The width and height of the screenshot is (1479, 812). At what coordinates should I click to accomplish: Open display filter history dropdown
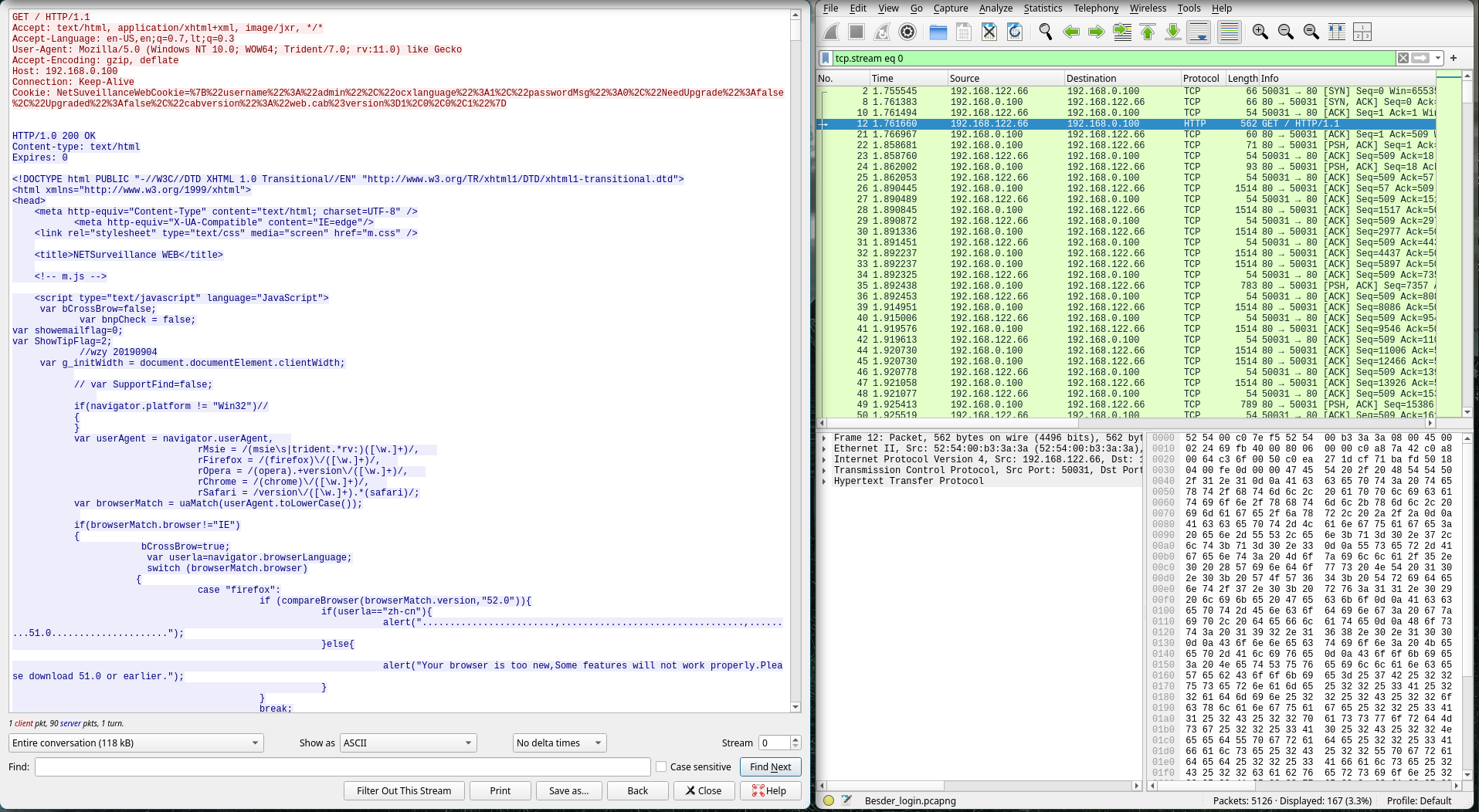[1438, 58]
